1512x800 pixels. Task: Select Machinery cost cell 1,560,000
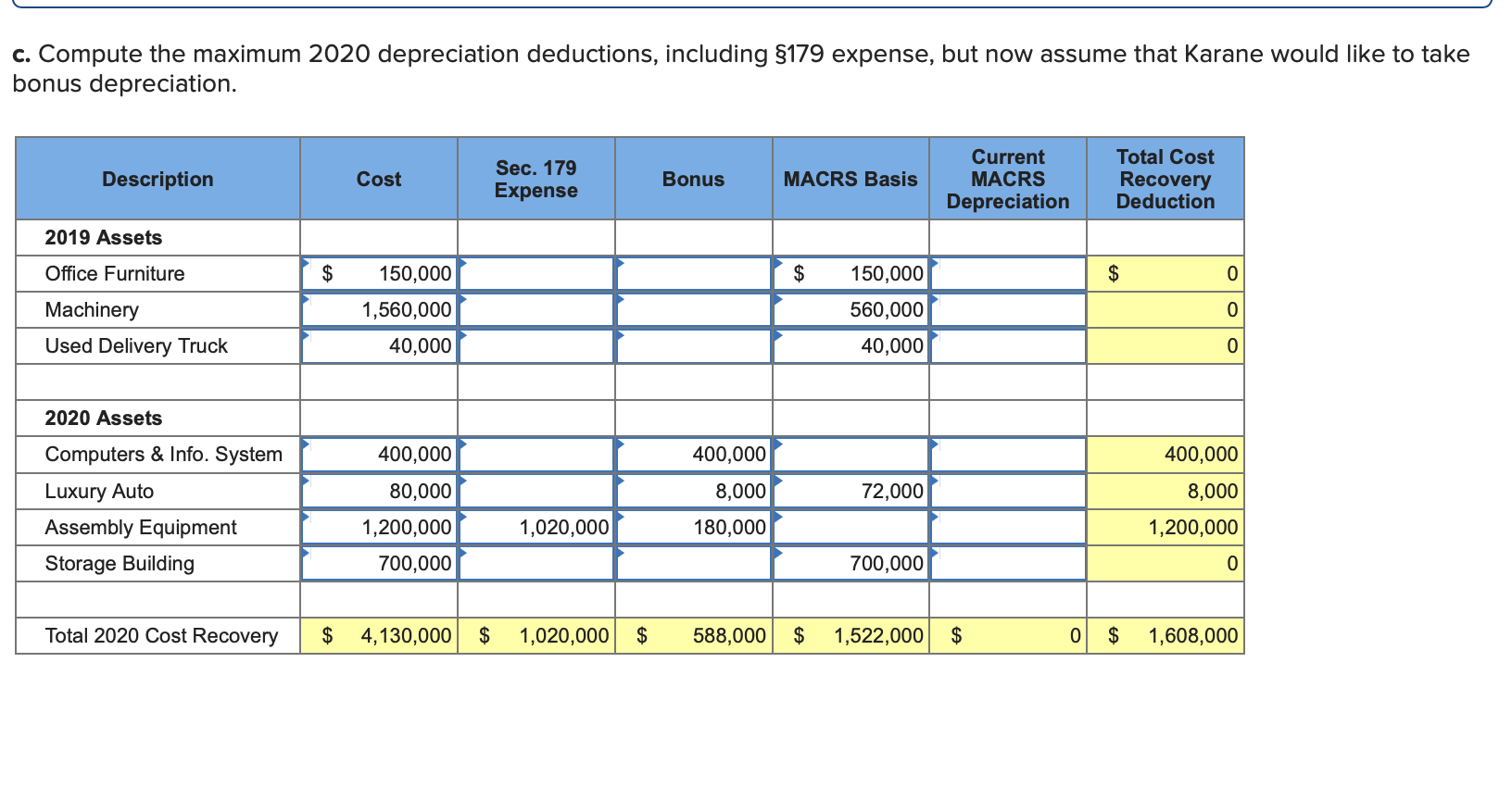(x=379, y=310)
